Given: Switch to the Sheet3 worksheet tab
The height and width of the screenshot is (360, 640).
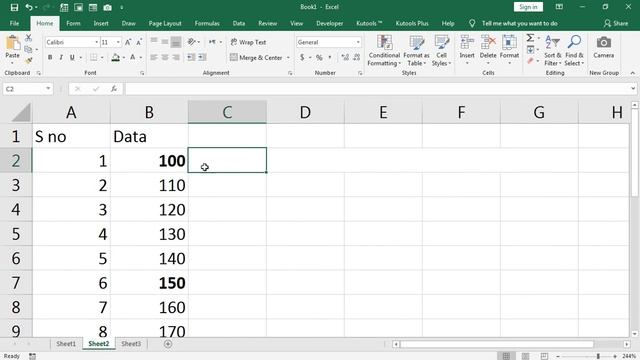Looking at the screenshot, I should click(x=131, y=344).
